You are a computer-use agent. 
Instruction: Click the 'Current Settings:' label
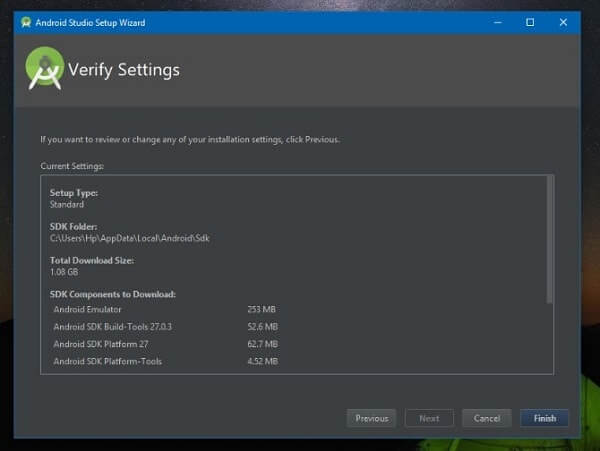click(x=72, y=166)
